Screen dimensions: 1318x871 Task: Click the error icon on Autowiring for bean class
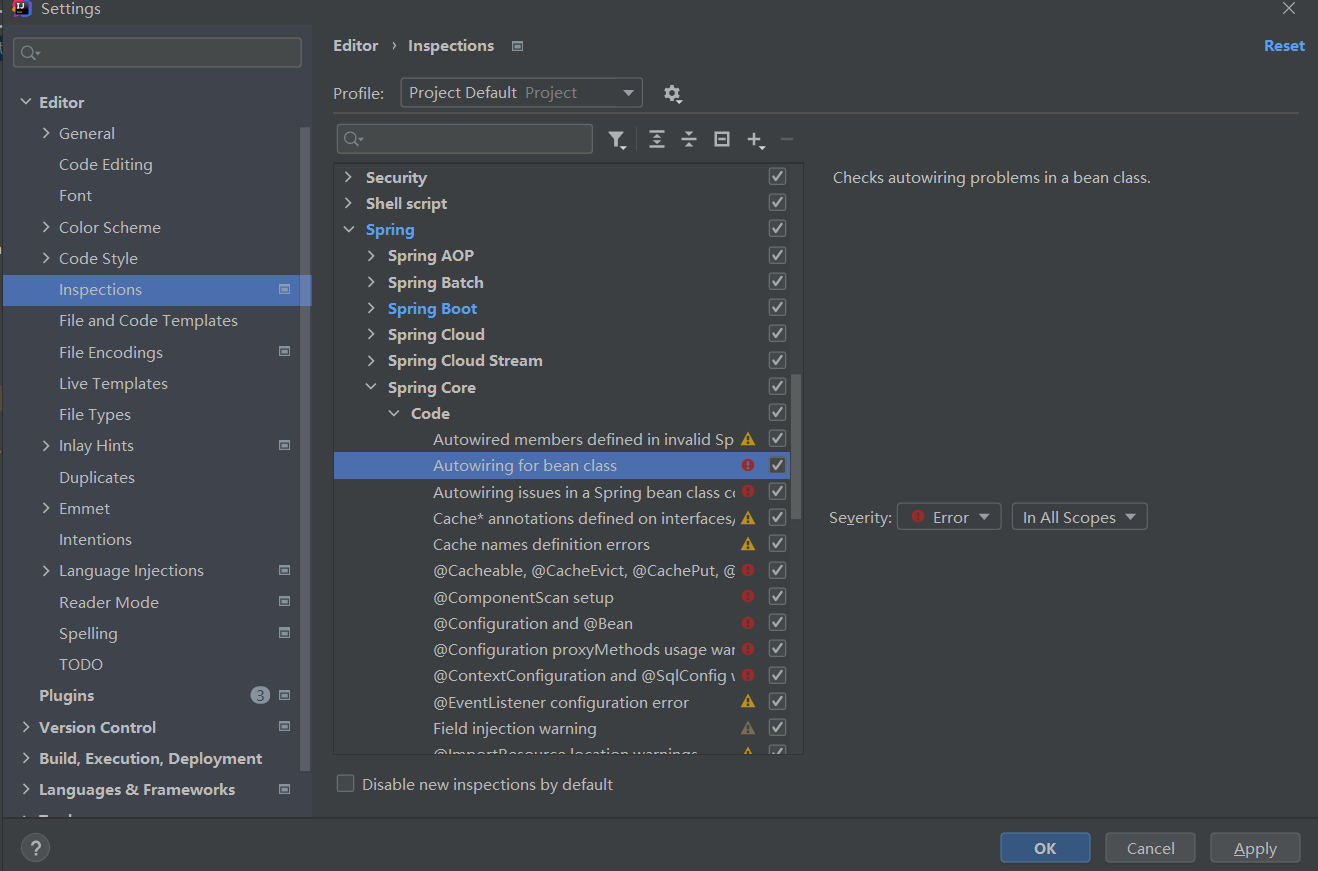748,465
